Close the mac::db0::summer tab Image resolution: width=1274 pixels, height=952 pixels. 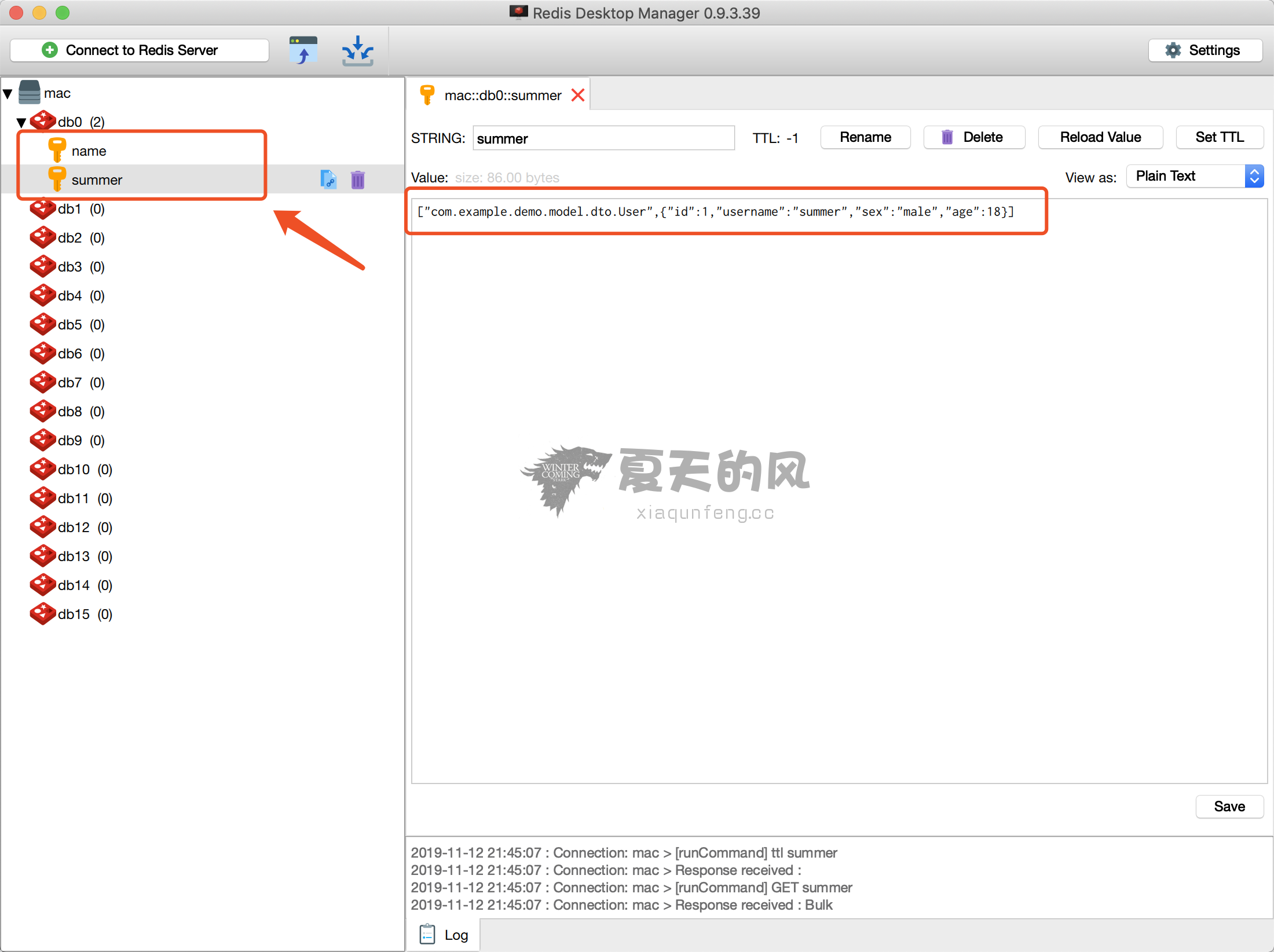577,95
